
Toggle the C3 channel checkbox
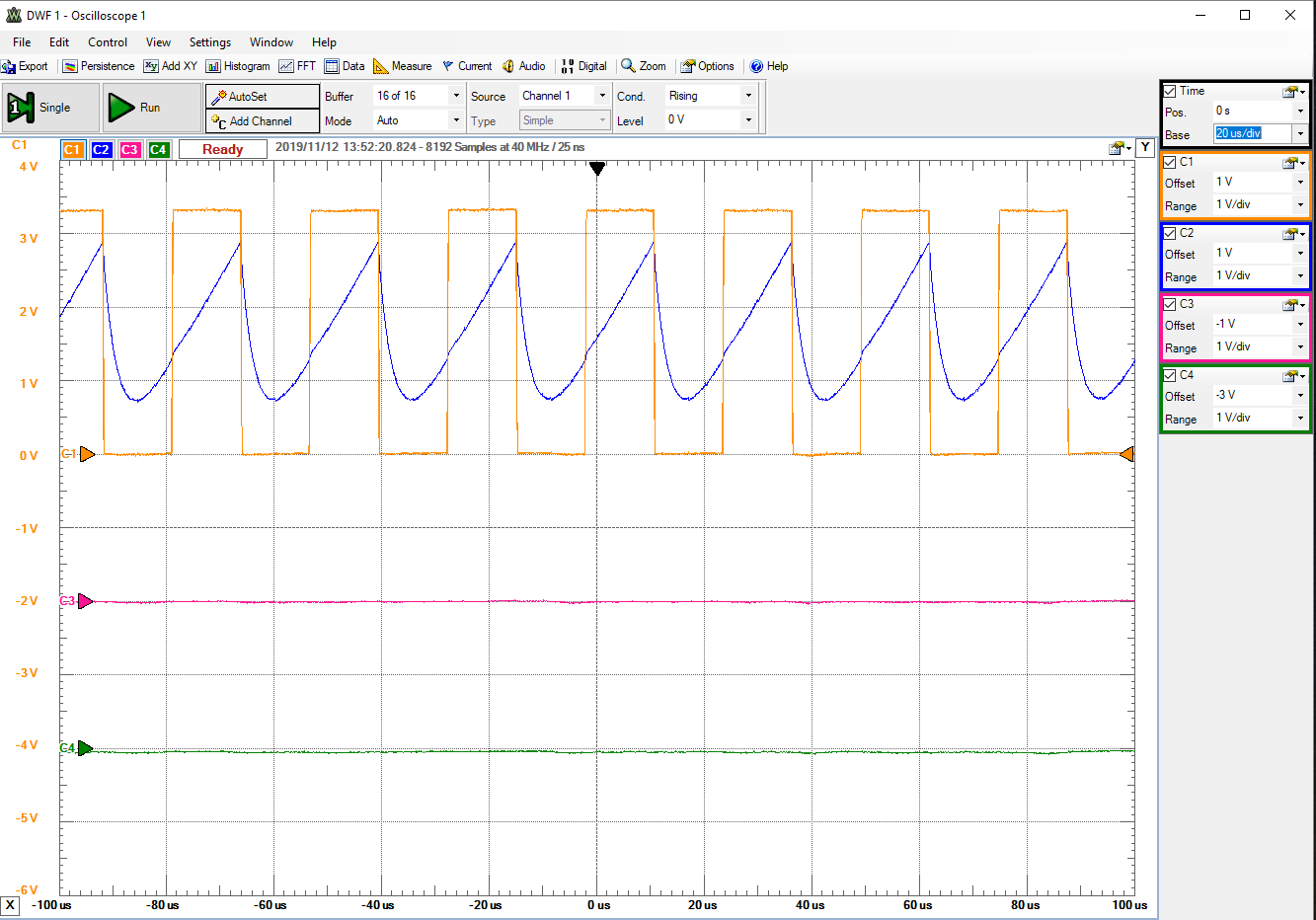pos(1170,304)
